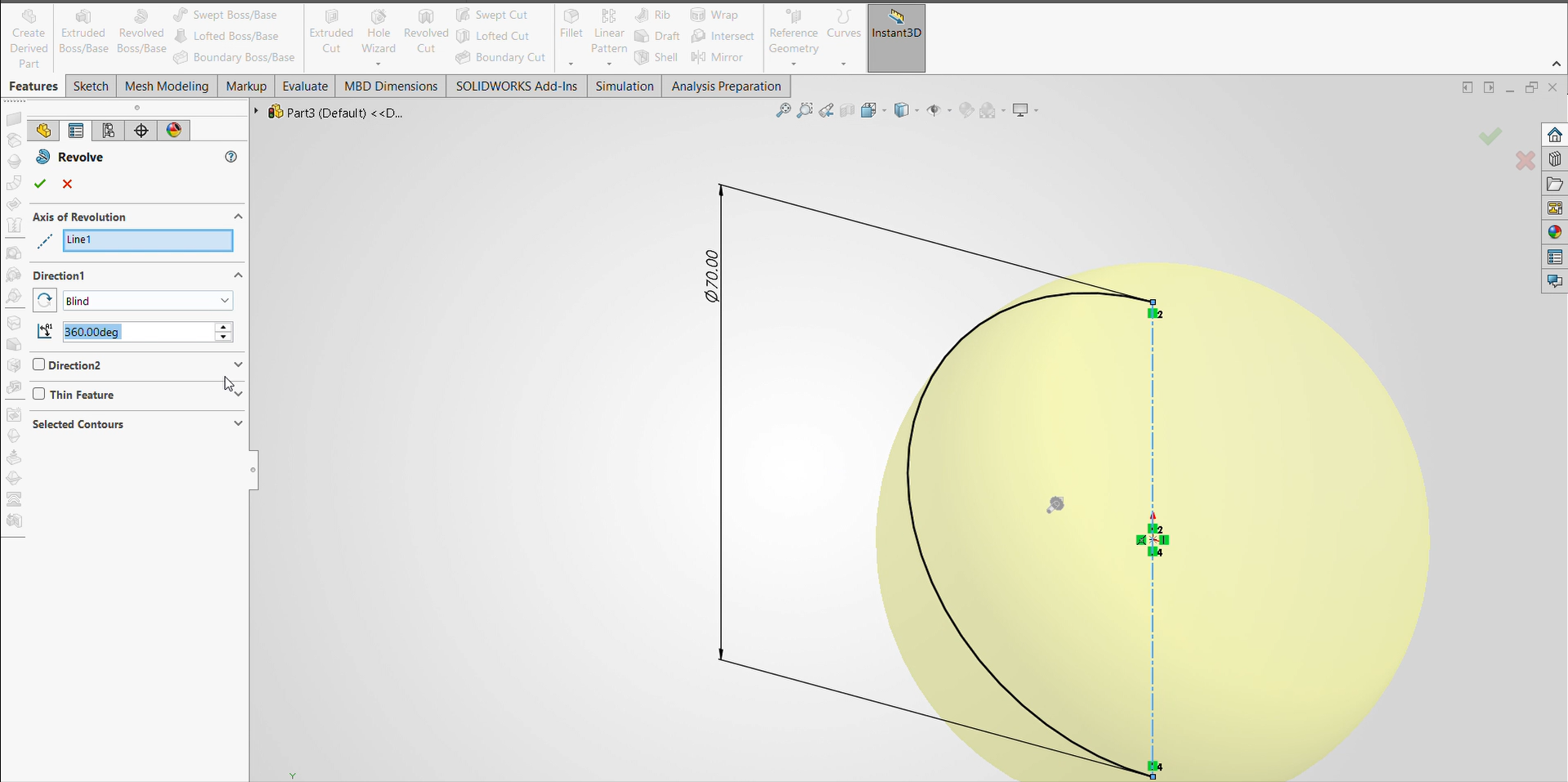Select the Zoom to Area tool
Image resolution: width=1568 pixels, height=782 pixels.
(x=805, y=110)
